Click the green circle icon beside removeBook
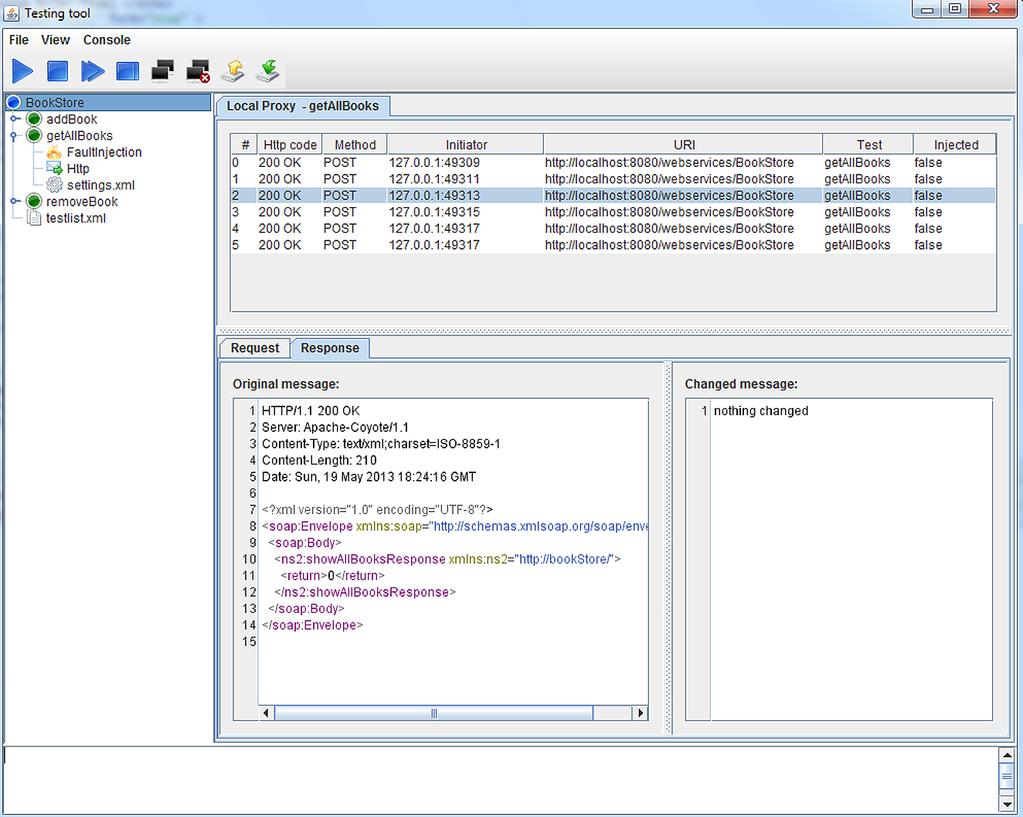Viewport: 1023px width, 817px height. click(x=34, y=202)
